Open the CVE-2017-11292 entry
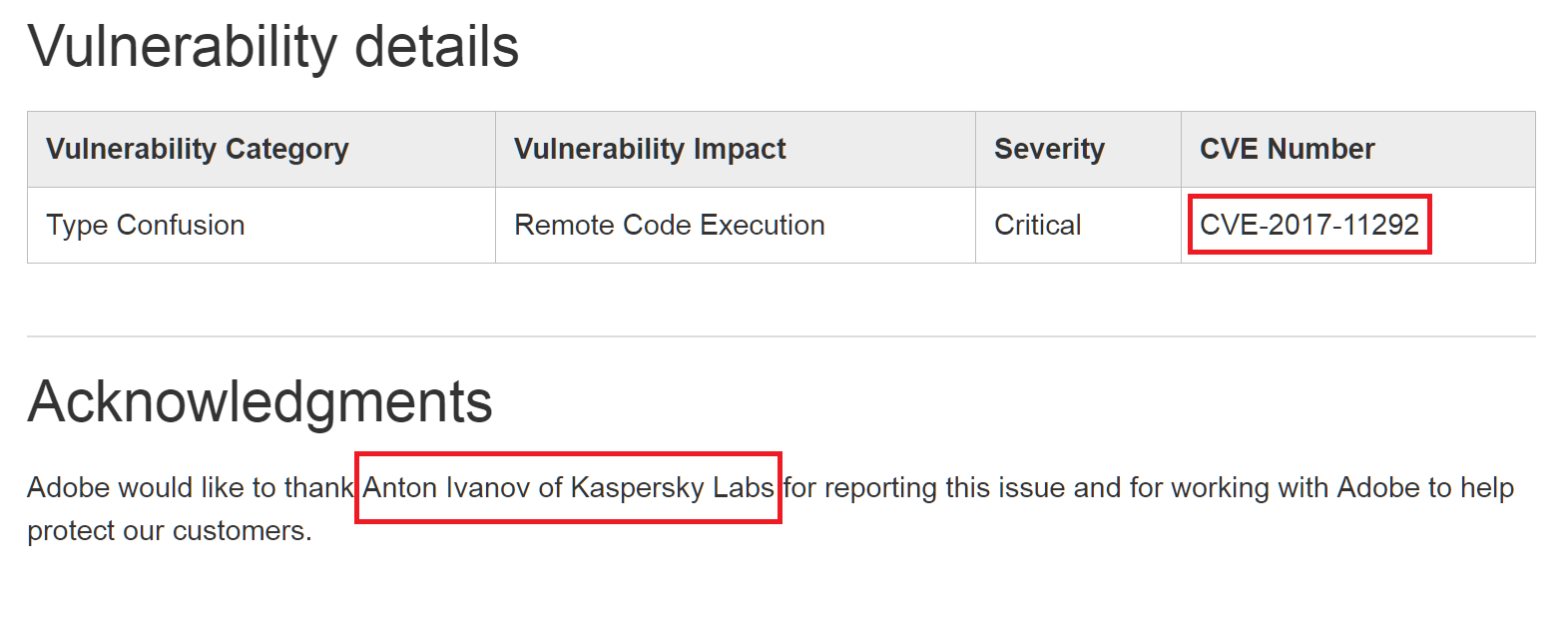Image resolution: width=1568 pixels, height=630 pixels. tap(1308, 225)
